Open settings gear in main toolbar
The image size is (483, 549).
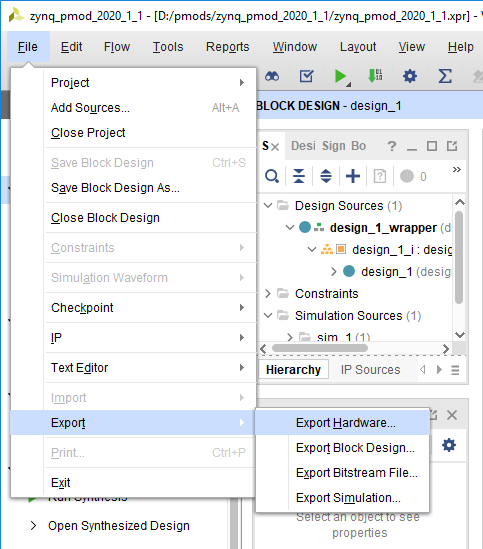[410, 76]
